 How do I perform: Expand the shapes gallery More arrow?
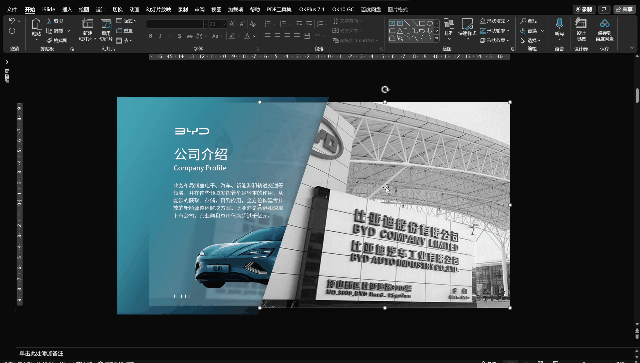click(437, 38)
